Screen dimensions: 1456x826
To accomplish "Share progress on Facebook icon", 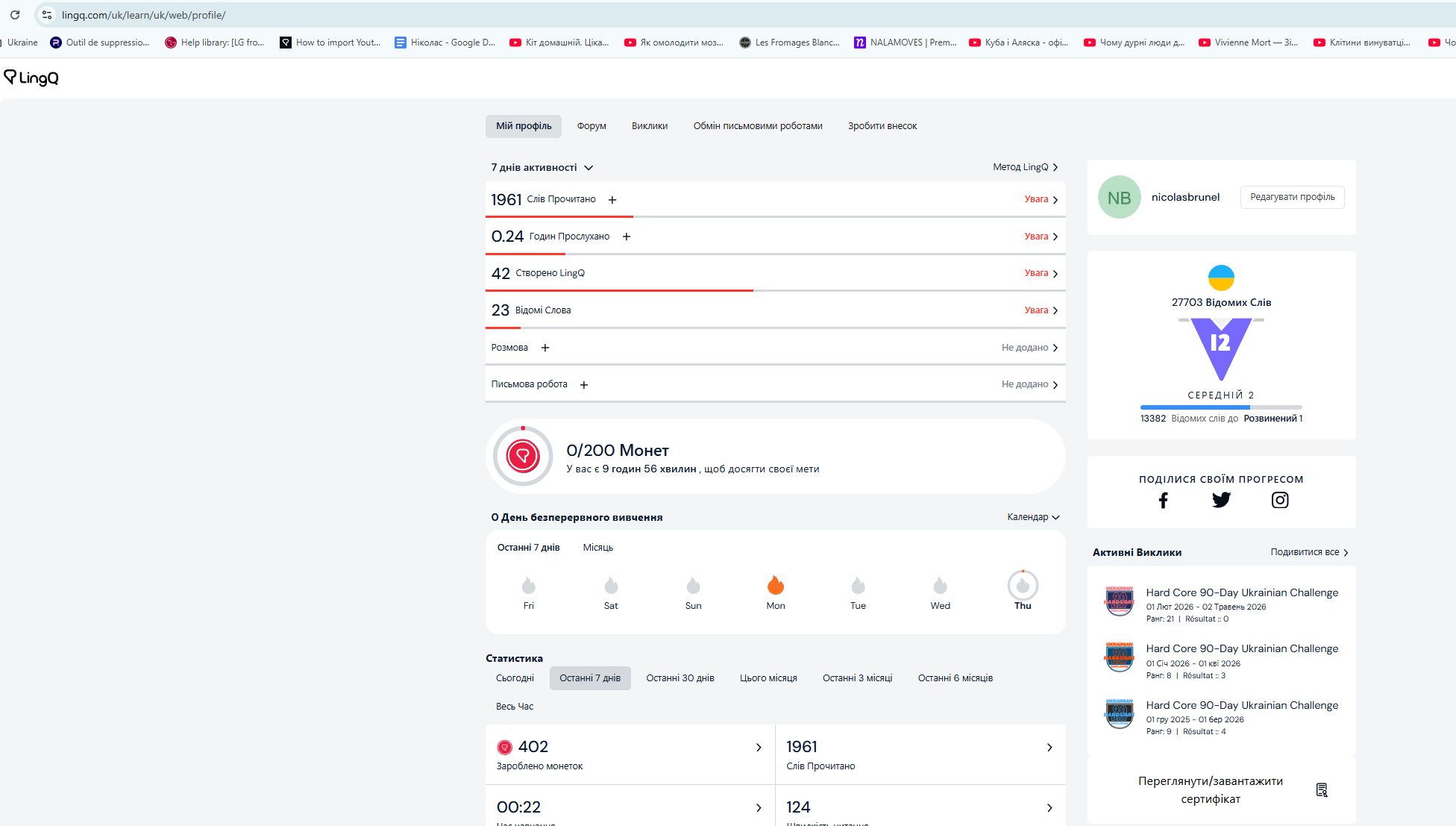I will pos(1163,500).
